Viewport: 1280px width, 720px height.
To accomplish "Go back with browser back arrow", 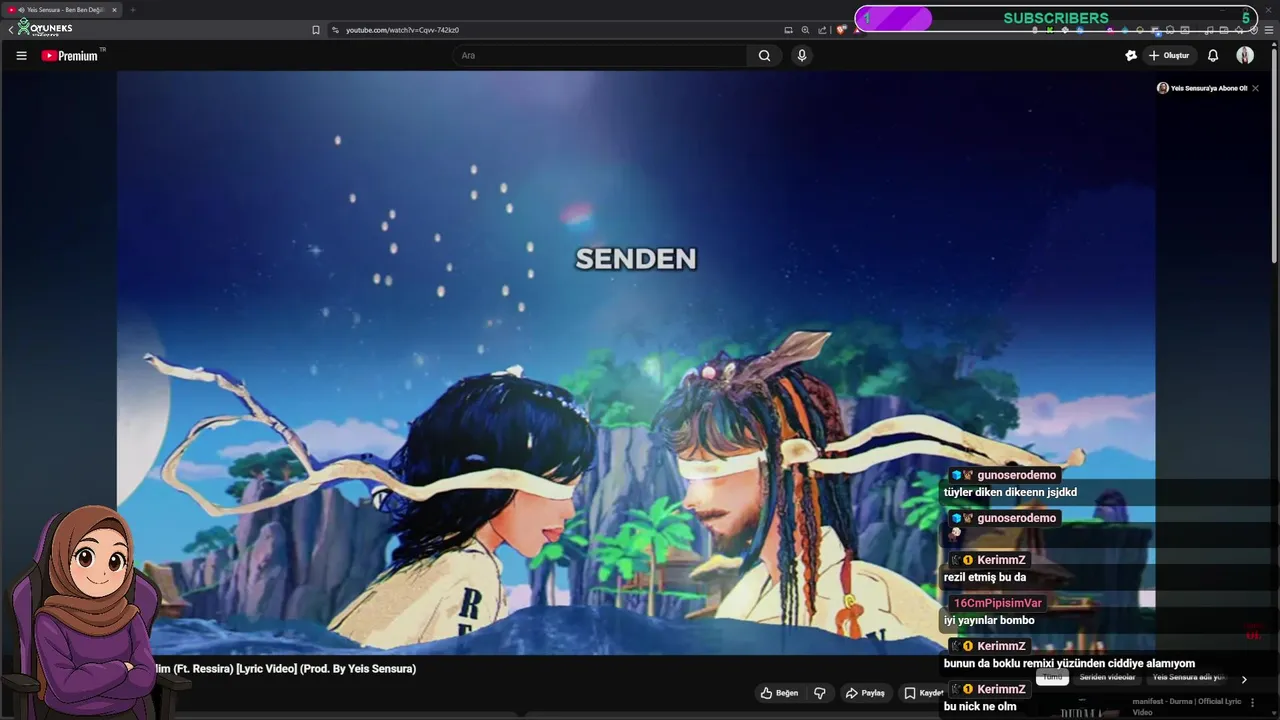I will point(10,30).
